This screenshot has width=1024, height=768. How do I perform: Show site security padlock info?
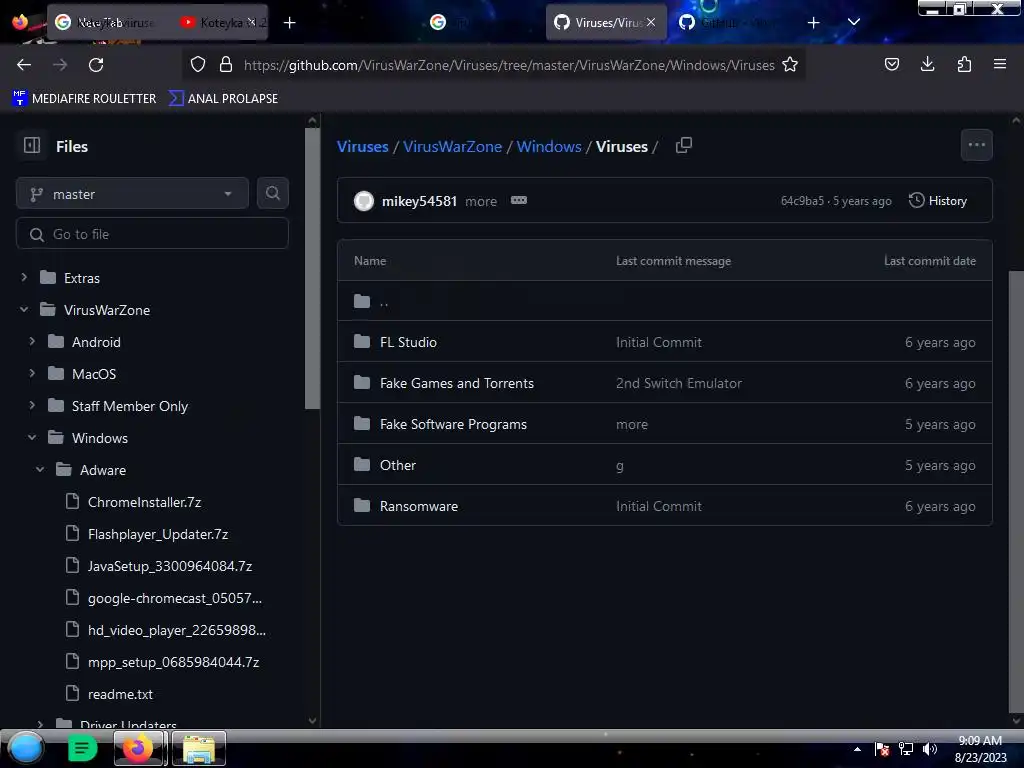coord(226,65)
